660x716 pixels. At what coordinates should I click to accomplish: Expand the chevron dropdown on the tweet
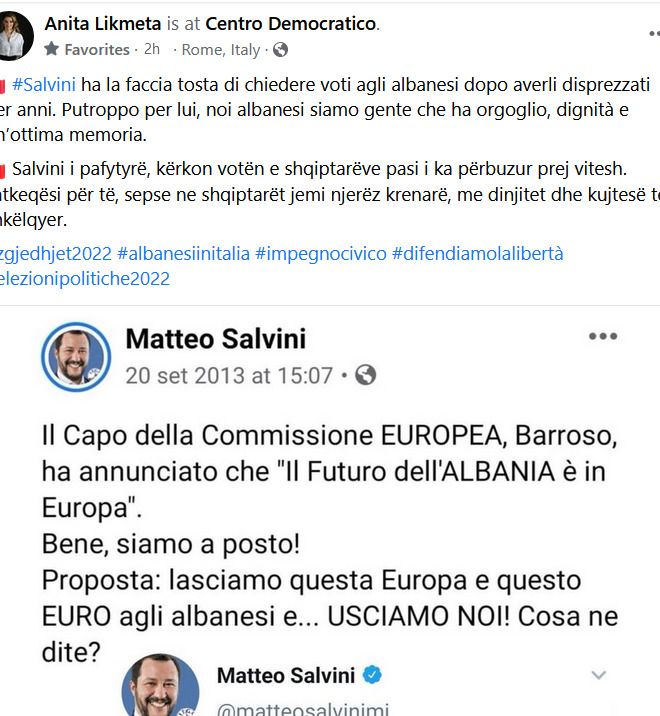598,674
